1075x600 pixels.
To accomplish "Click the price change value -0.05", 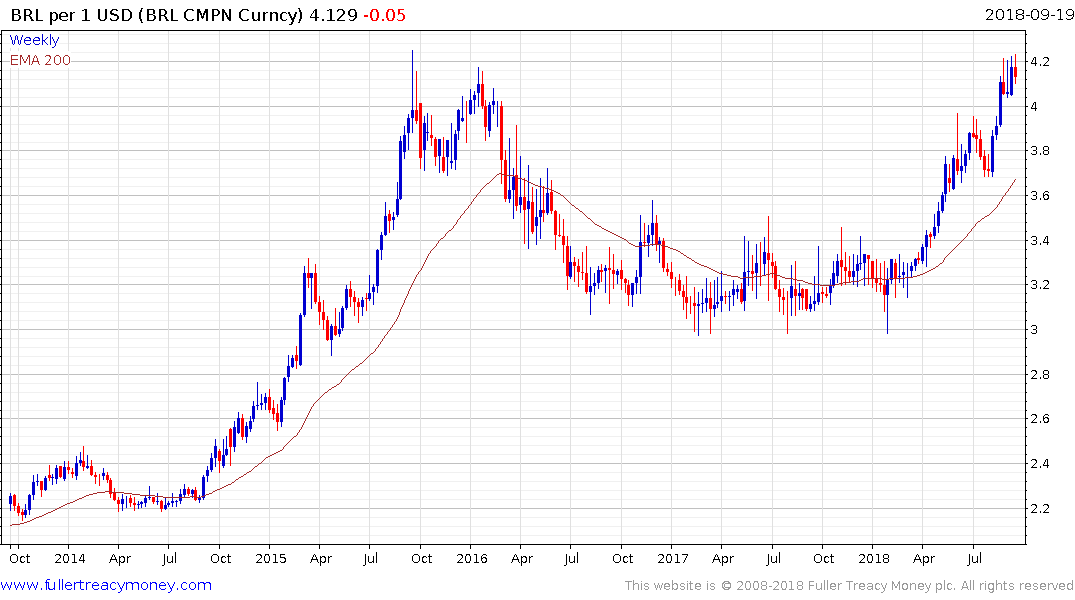I will pos(385,15).
